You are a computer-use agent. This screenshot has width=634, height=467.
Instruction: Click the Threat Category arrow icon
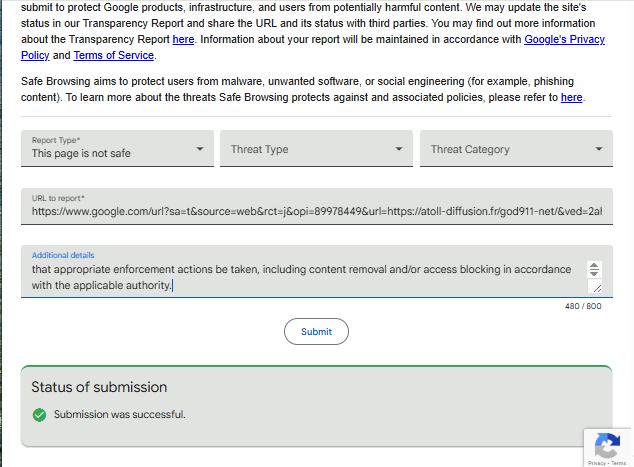[x=599, y=149]
